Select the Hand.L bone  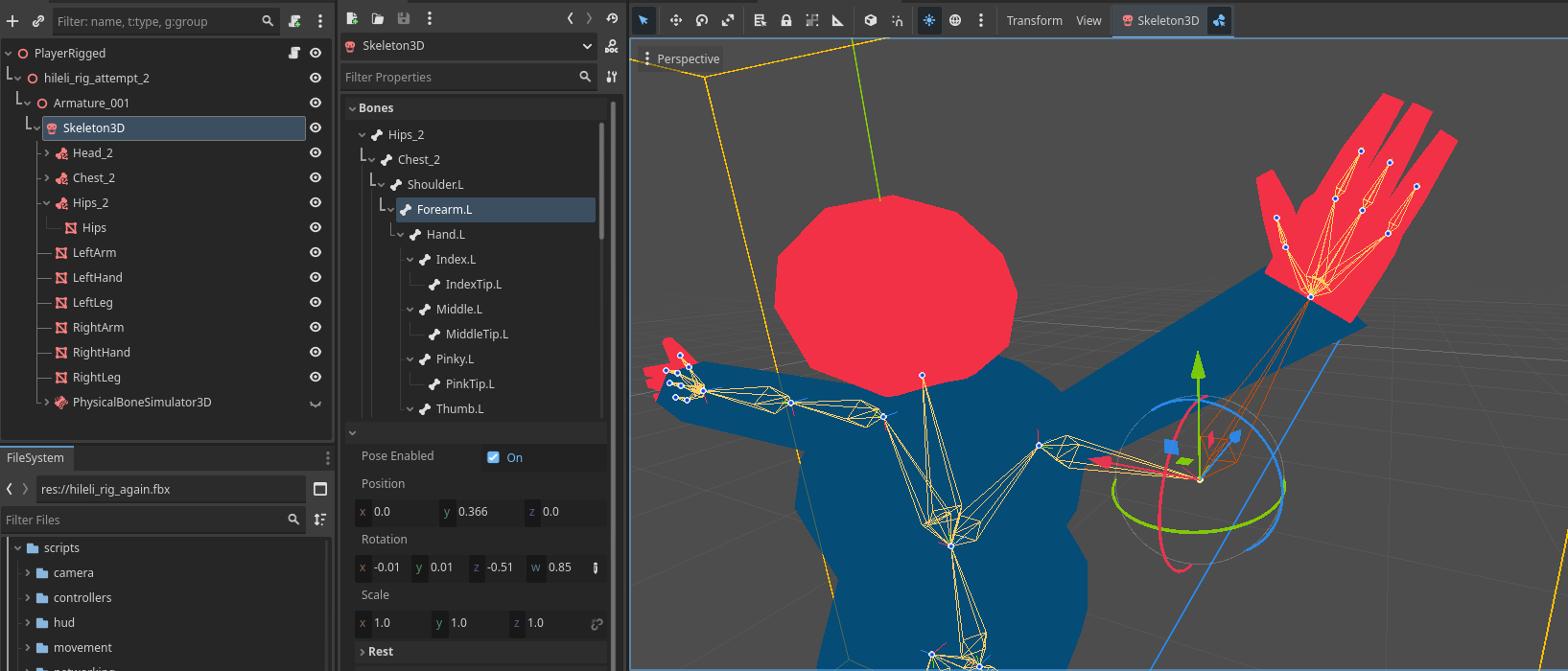click(445, 234)
